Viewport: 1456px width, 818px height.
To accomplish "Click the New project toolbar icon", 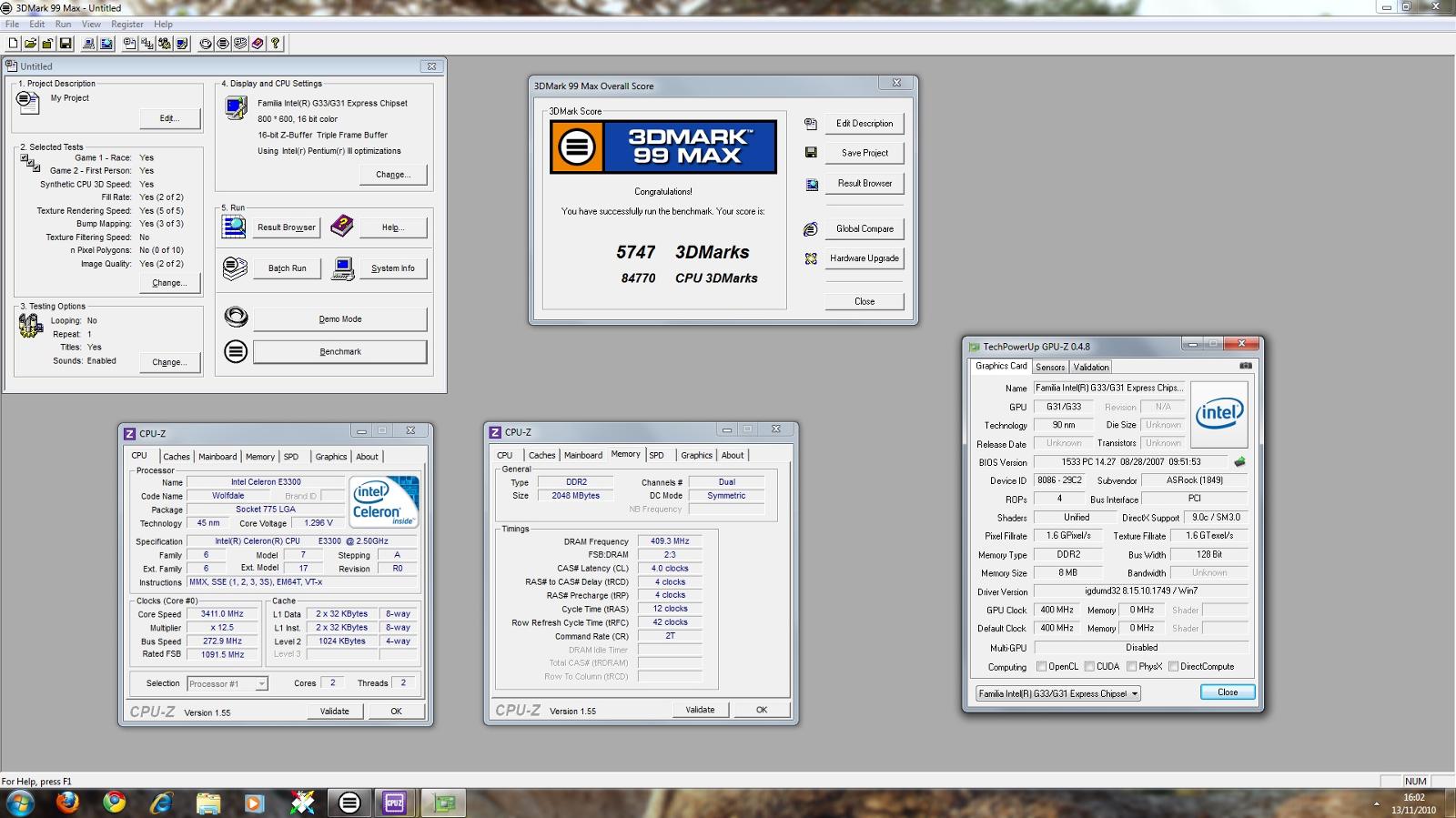I will (x=13, y=43).
